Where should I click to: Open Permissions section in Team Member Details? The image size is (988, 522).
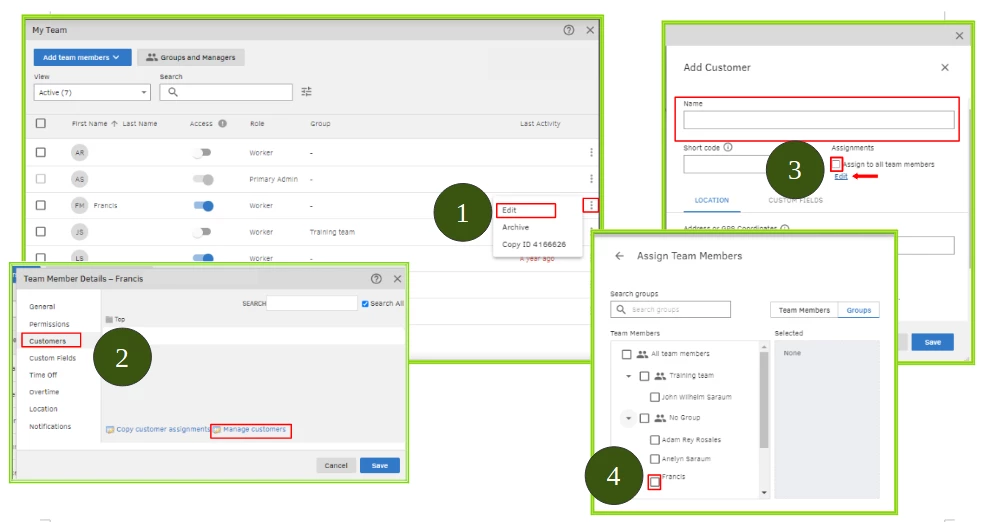point(49,324)
